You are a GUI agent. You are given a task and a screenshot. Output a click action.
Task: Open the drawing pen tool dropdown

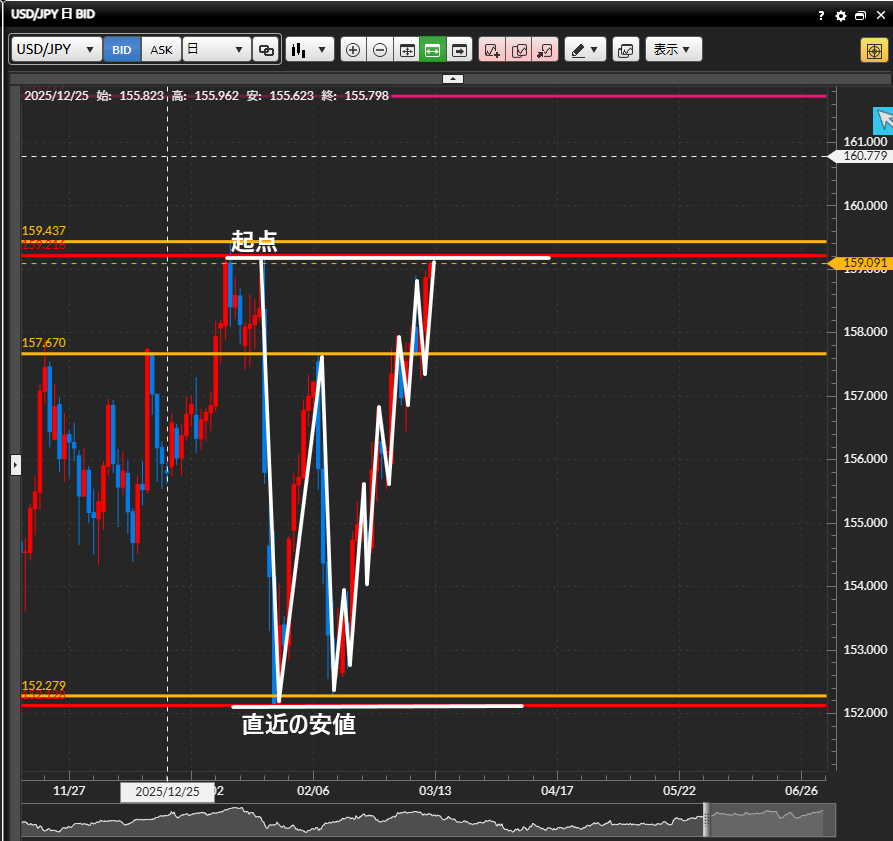coord(585,49)
